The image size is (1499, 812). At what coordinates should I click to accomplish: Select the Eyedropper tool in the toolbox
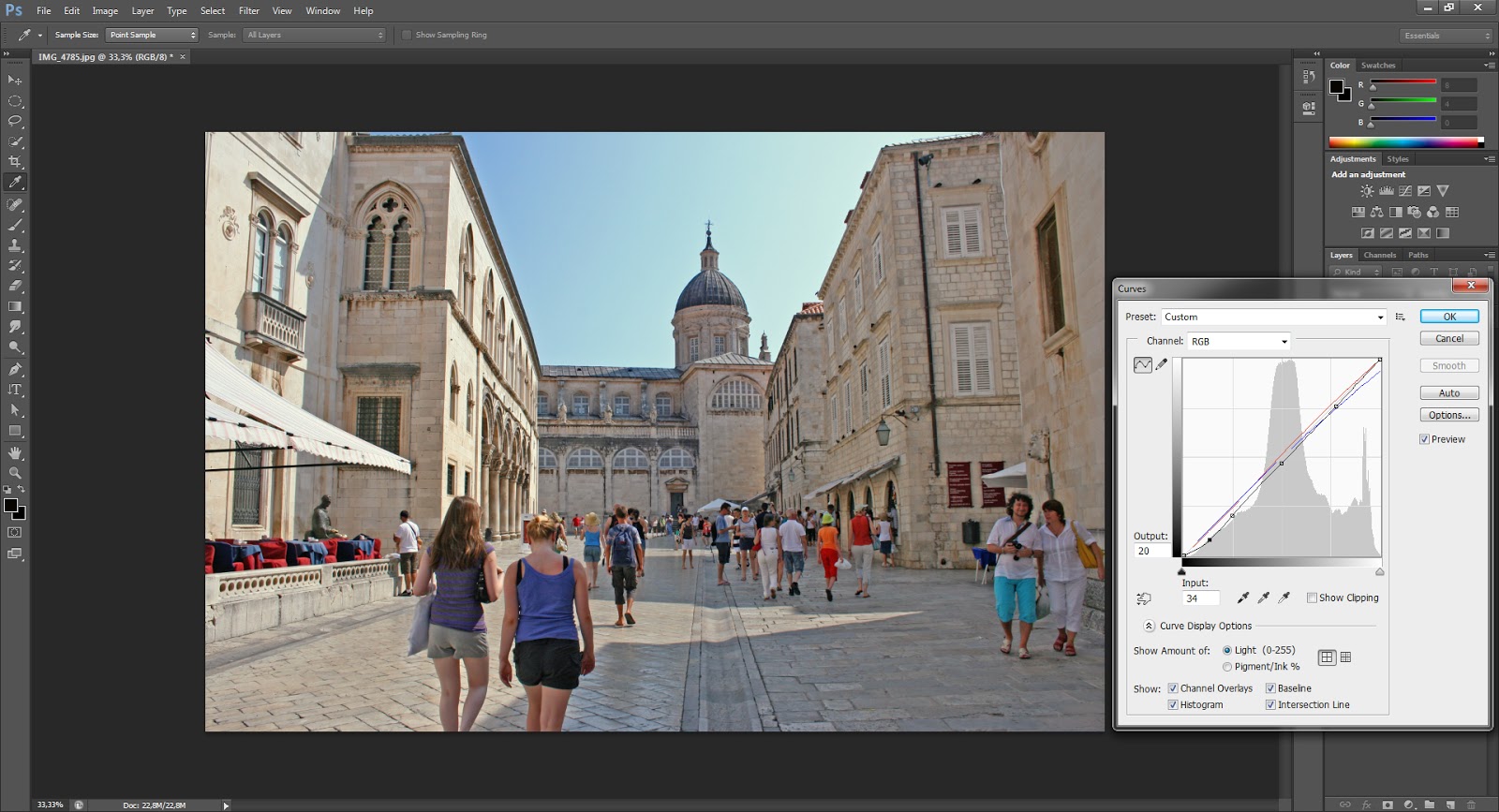(x=15, y=183)
